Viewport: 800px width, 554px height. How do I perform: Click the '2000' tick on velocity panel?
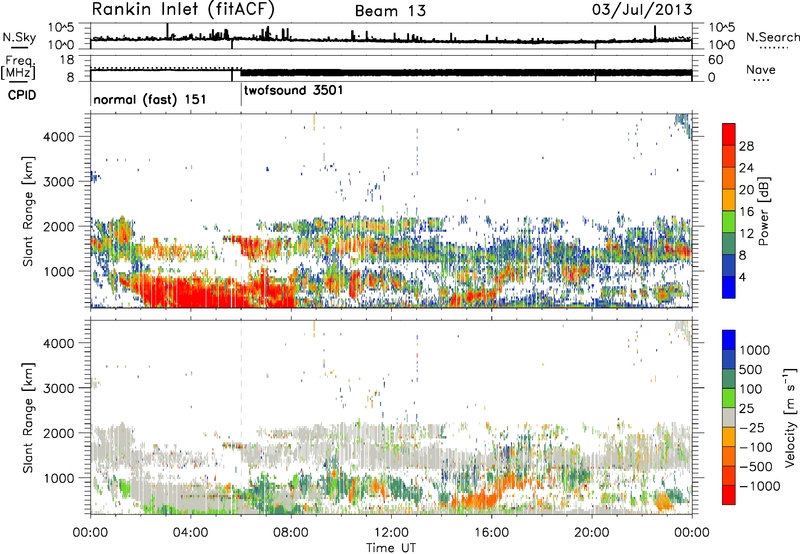(x=59, y=433)
